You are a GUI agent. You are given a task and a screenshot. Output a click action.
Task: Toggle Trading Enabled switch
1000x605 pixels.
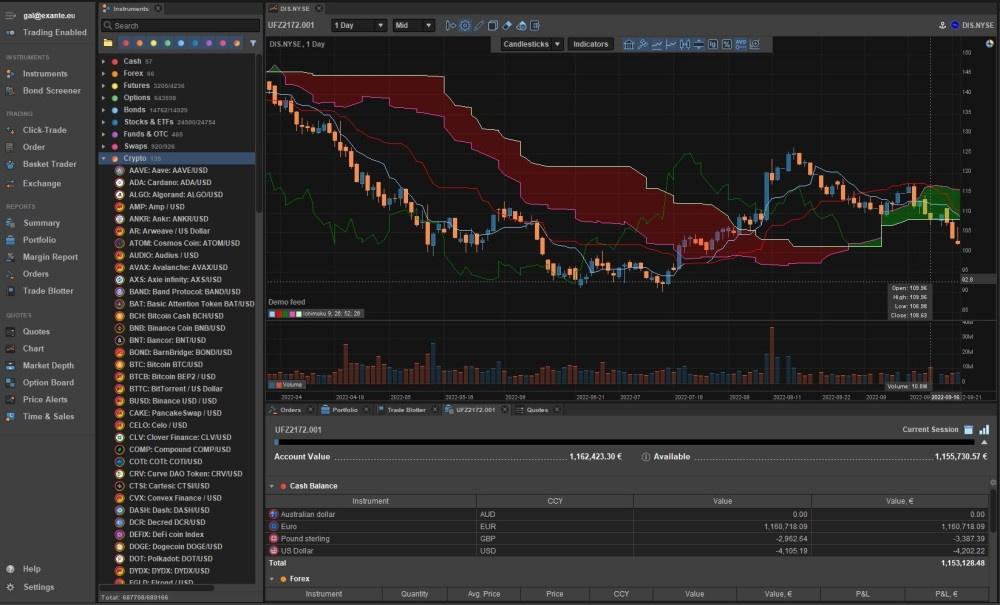[x=10, y=33]
